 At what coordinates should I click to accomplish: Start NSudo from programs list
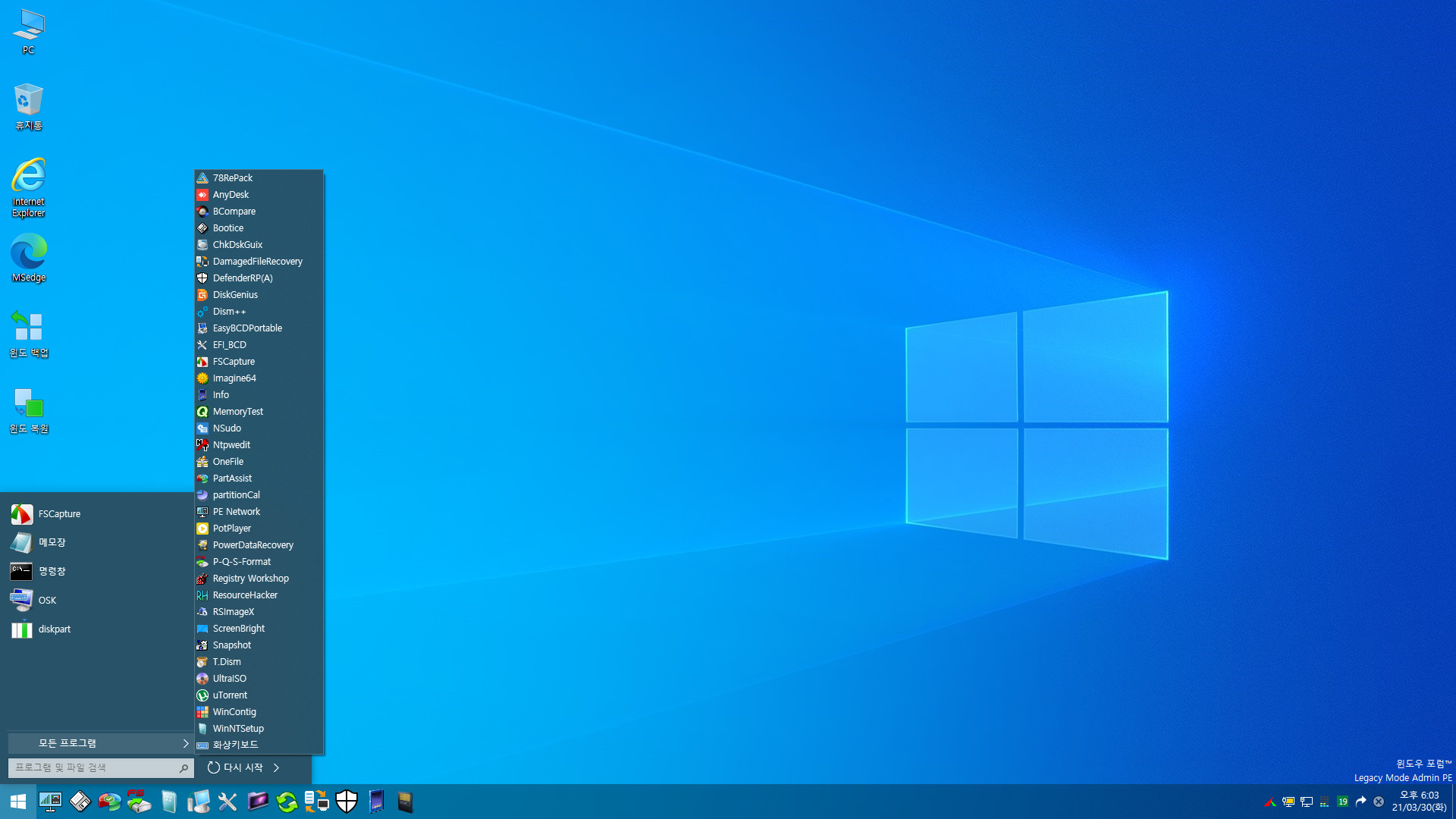[259, 428]
